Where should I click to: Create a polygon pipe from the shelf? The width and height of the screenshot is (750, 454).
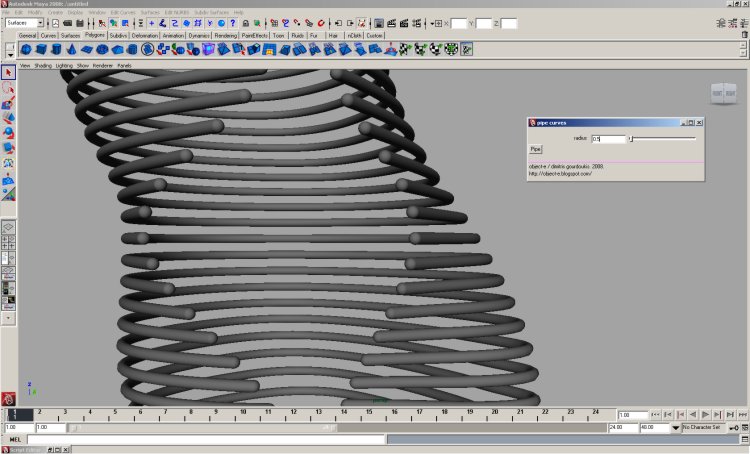click(132, 49)
